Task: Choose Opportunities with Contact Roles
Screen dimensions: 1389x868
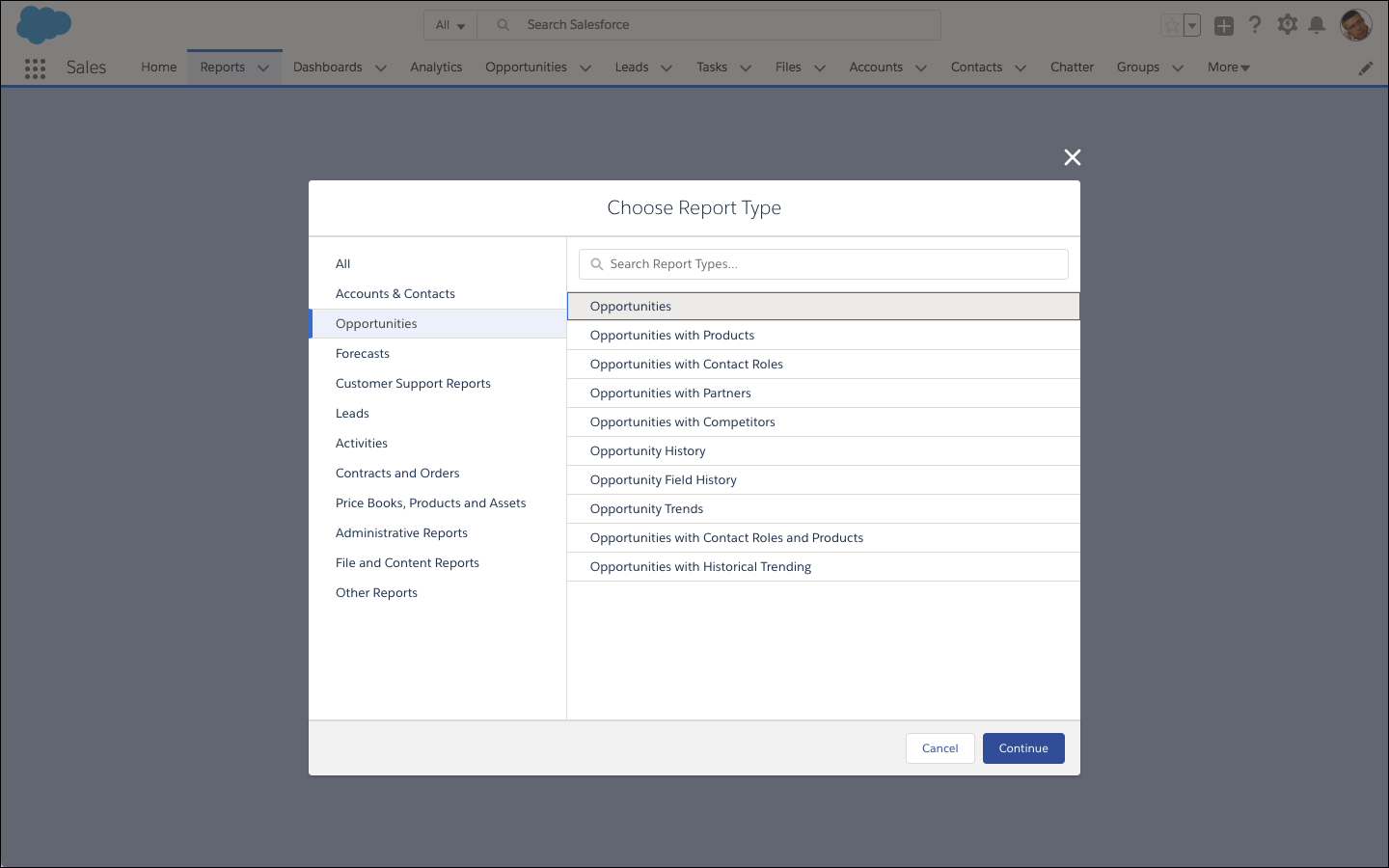Action: point(824,365)
